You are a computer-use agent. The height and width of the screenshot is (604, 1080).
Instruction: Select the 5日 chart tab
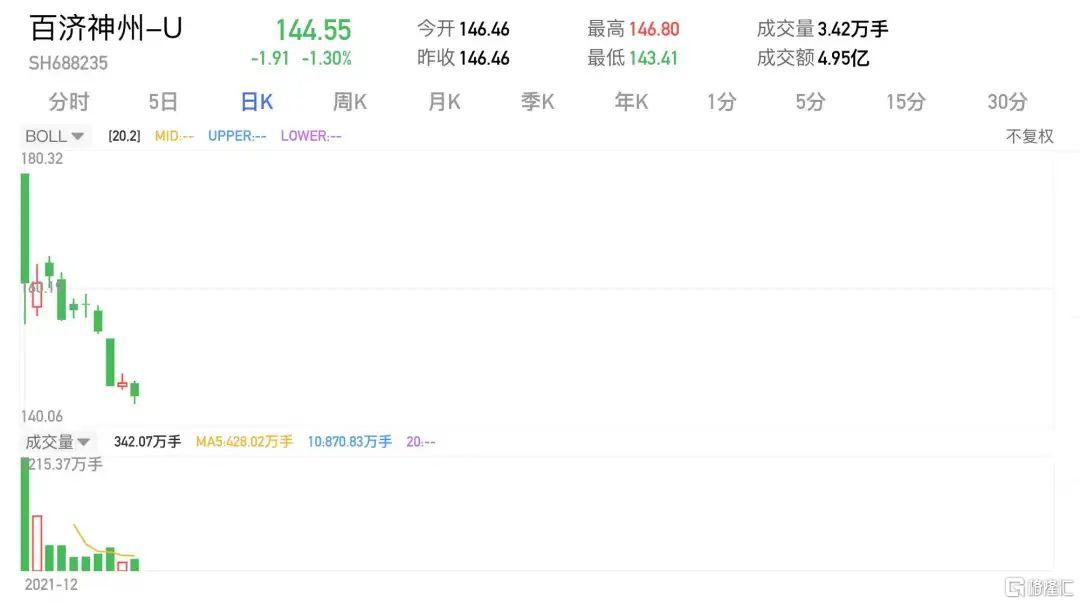163,102
